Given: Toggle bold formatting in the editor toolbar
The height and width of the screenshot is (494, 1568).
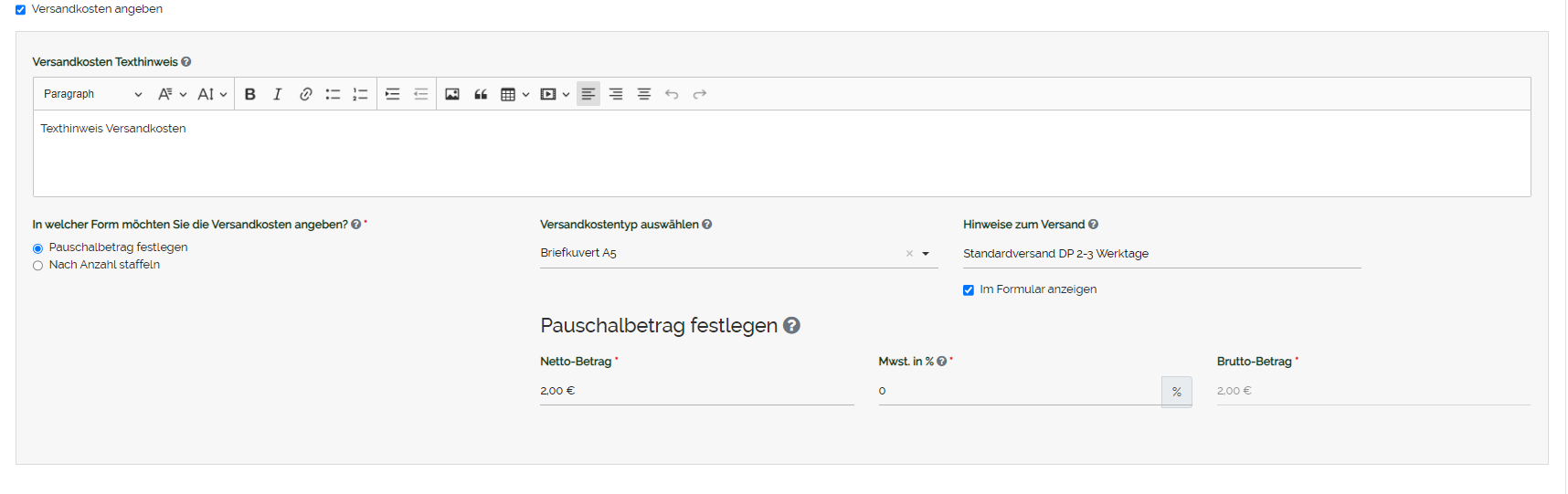Looking at the screenshot, I should click(x=249, y=94).
